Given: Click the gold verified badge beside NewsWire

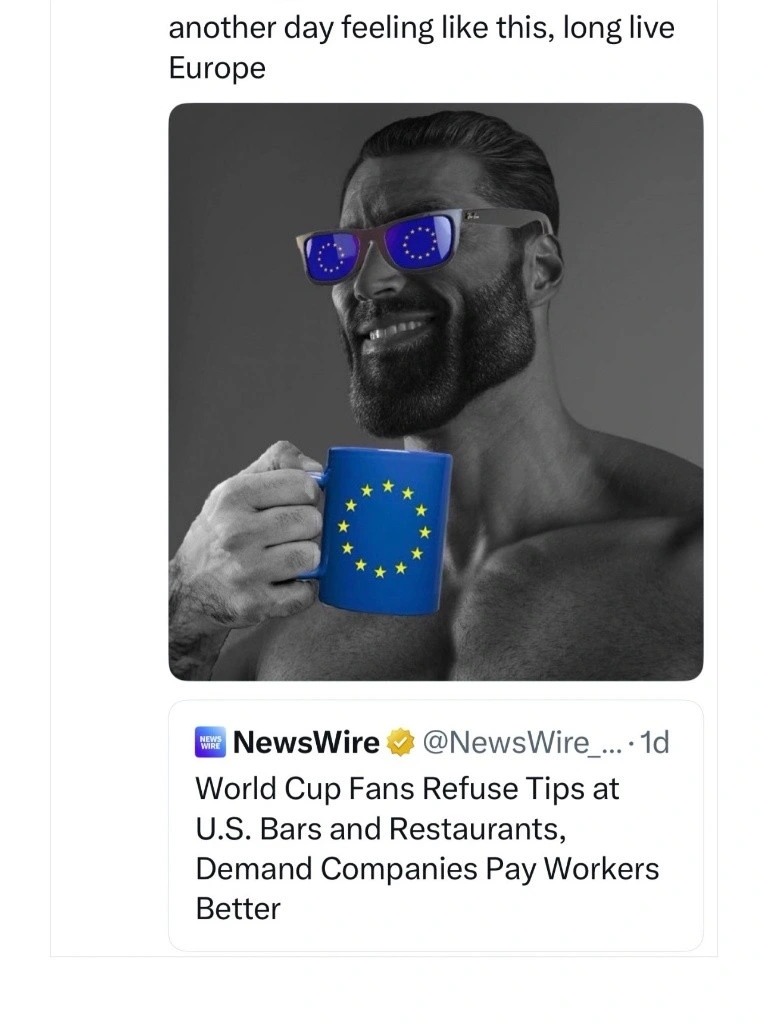Looking at the screenshot, I should tap(402, 743).
